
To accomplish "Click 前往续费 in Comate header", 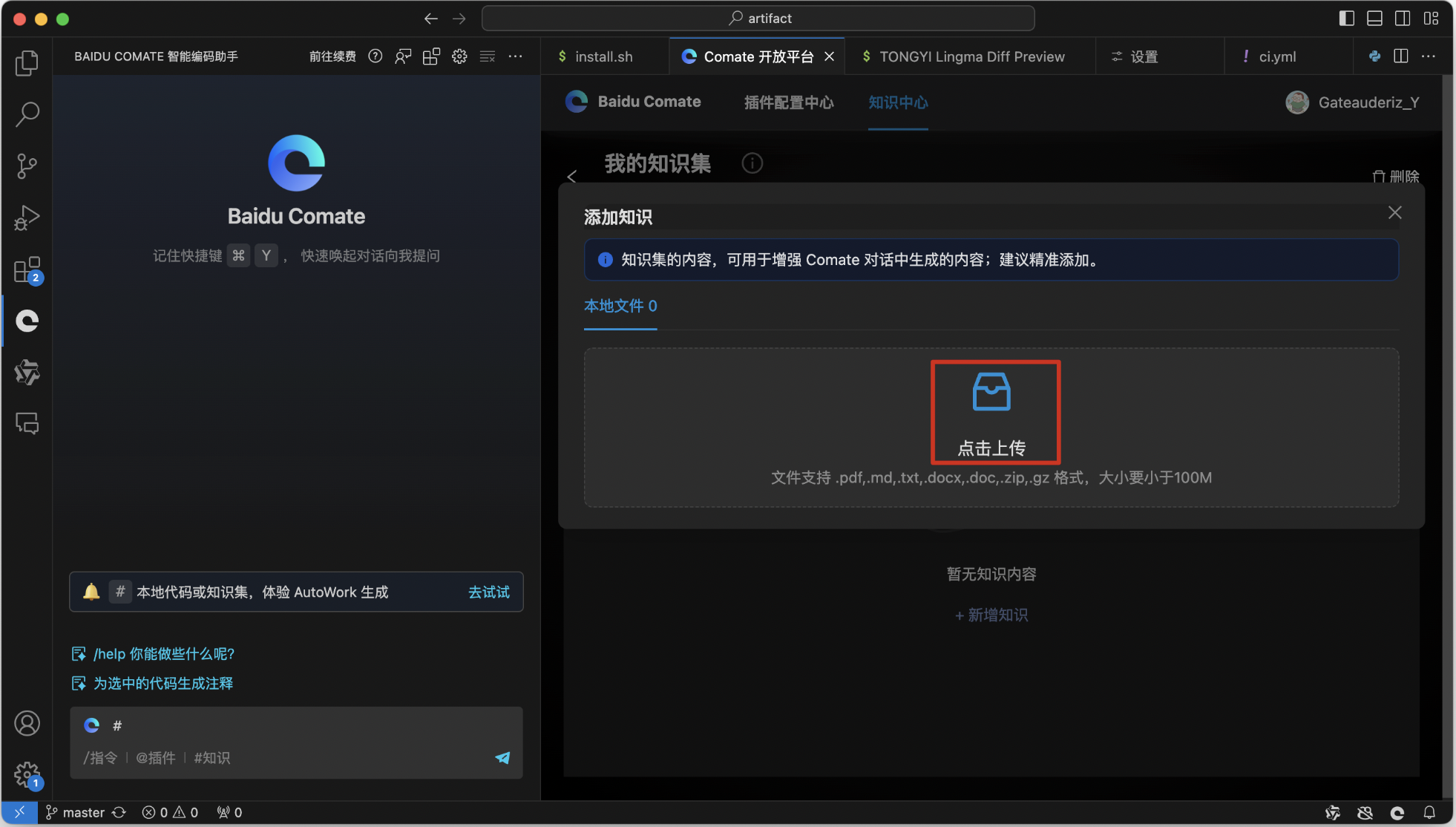I will (x=332, y=56).
